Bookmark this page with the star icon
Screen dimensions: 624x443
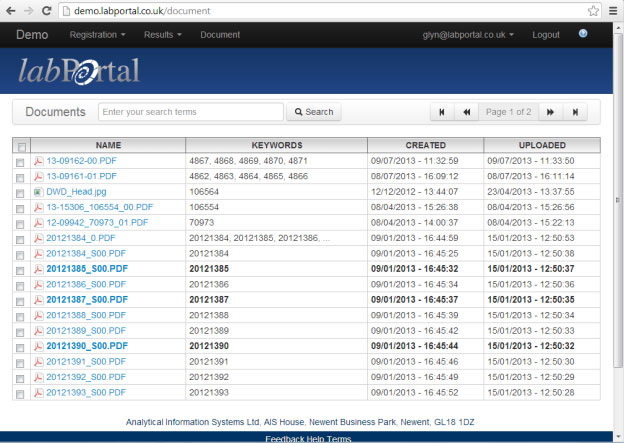pos(593,11)
